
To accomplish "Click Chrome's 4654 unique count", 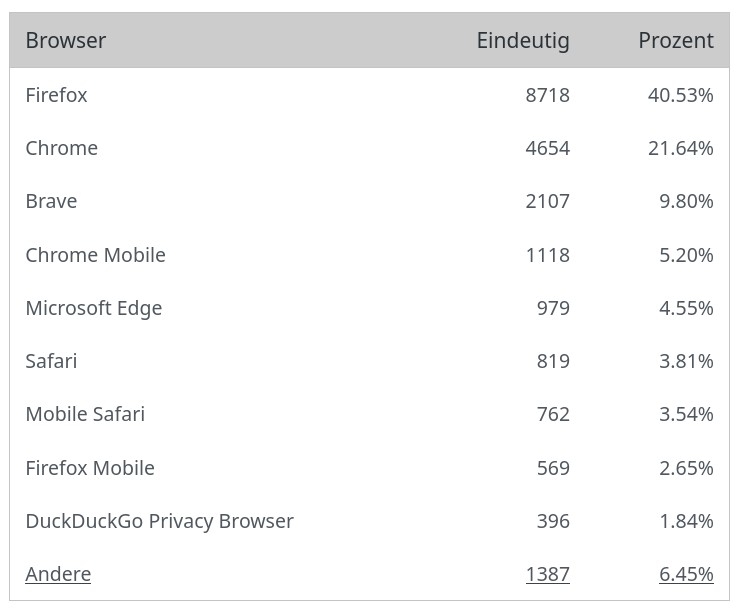I will [547, 148].
